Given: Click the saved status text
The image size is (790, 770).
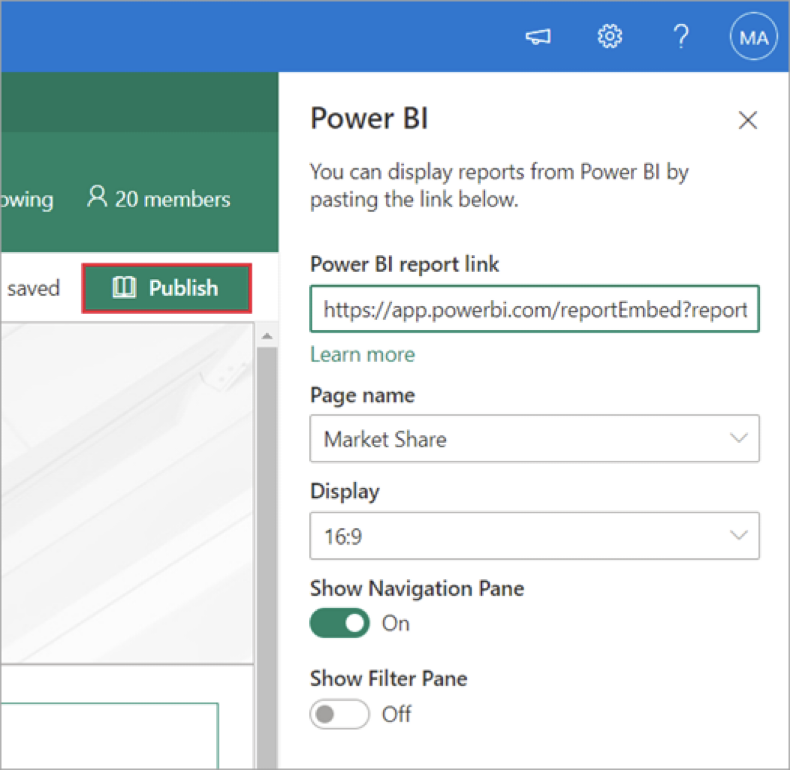Looking at the screenshot, I should 33,288.
